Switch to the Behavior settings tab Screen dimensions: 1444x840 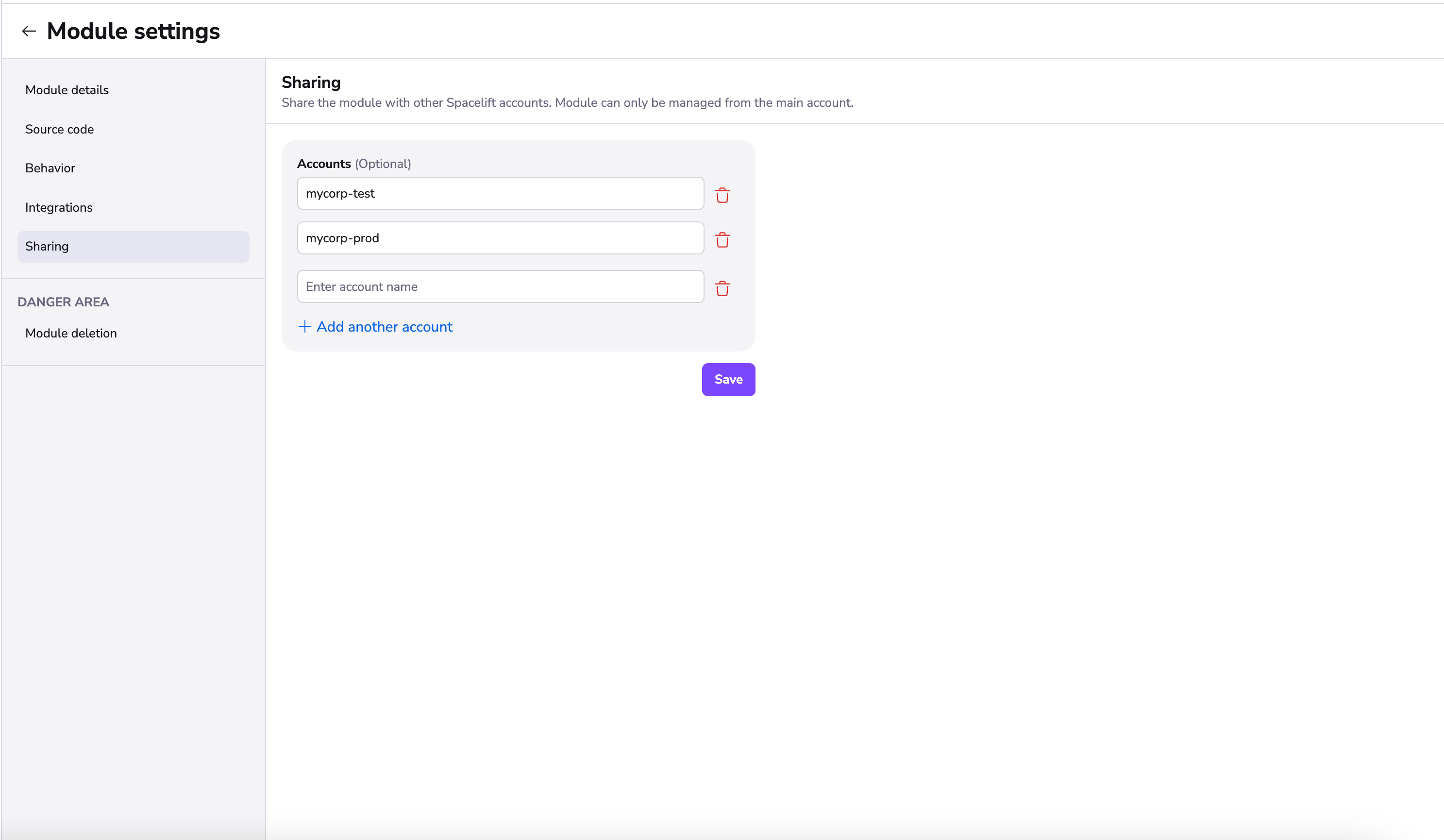[x=50, y=168]
